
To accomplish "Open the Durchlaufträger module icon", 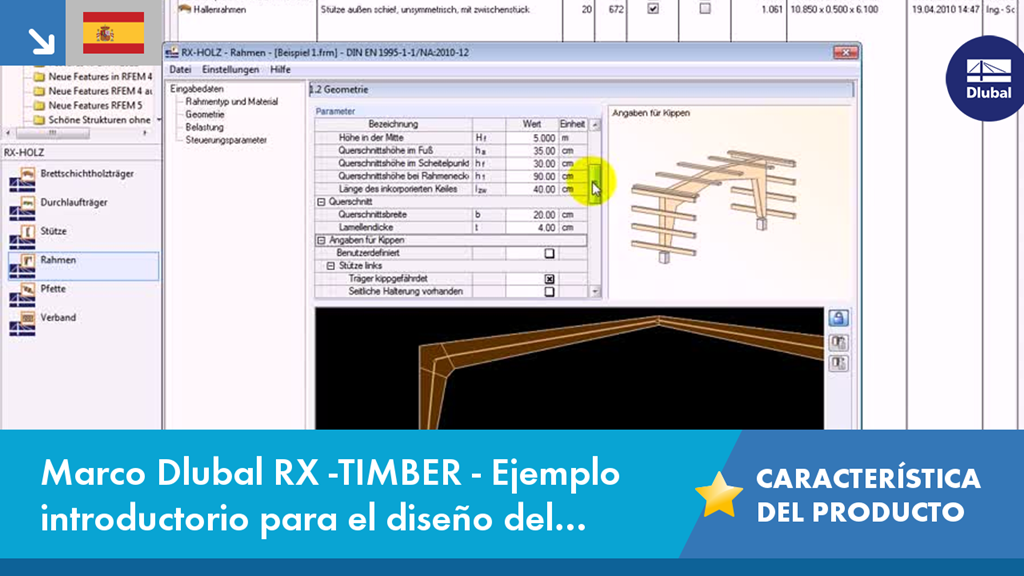I will 22,207.
